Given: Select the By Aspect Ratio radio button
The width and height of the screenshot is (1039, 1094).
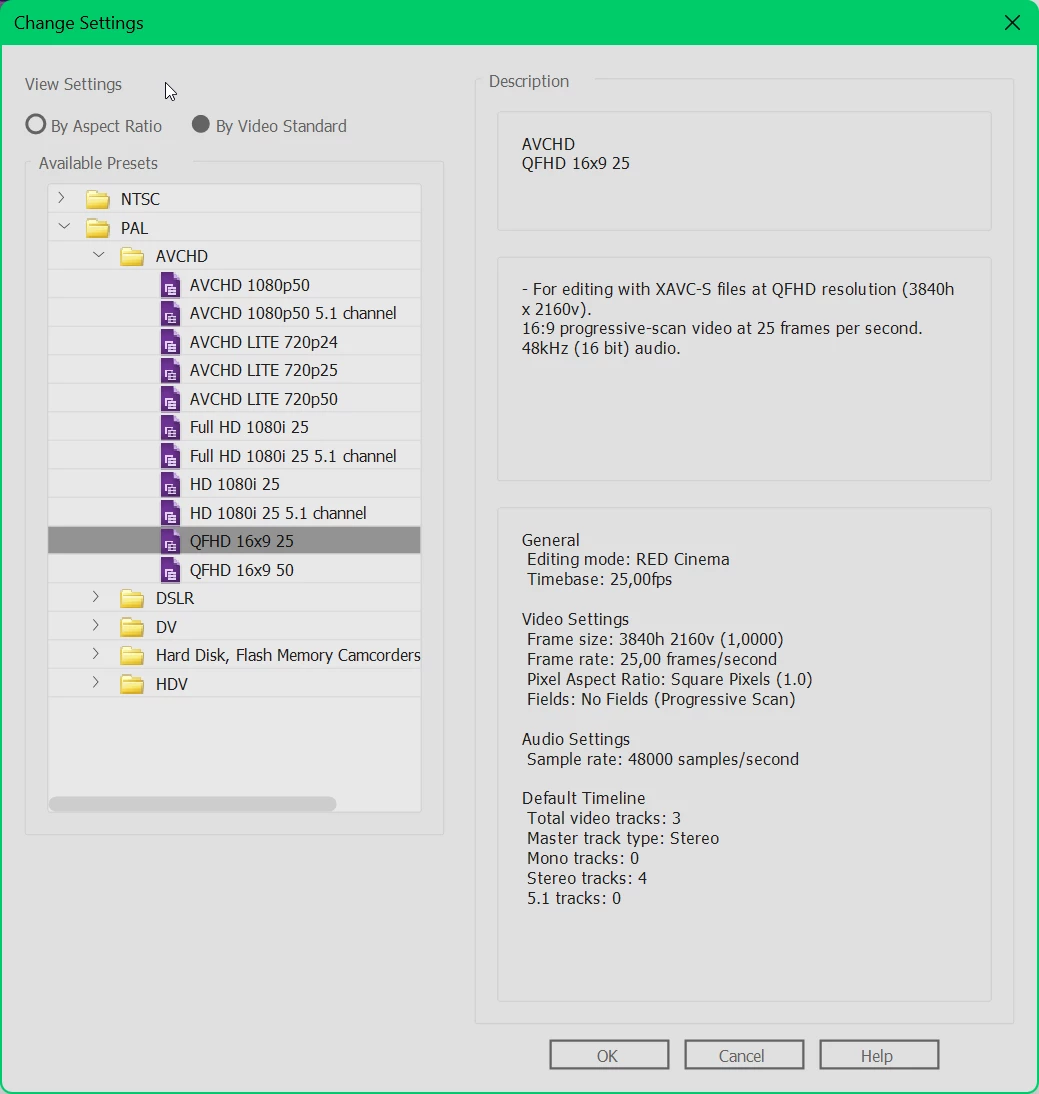Looking at the screenshot, I should point(36,125).
